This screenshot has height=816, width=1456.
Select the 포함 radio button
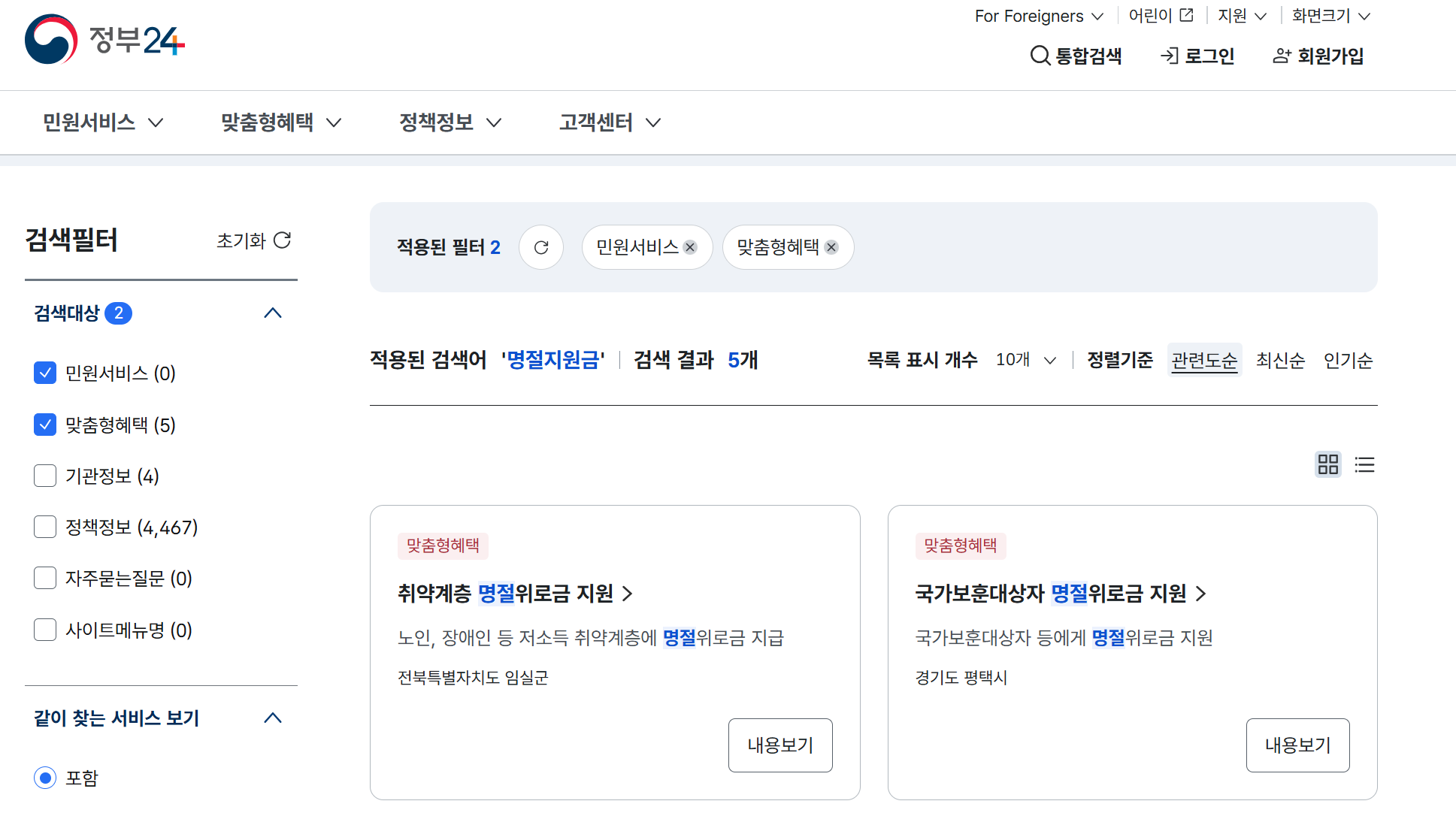(x=45, y=778)
